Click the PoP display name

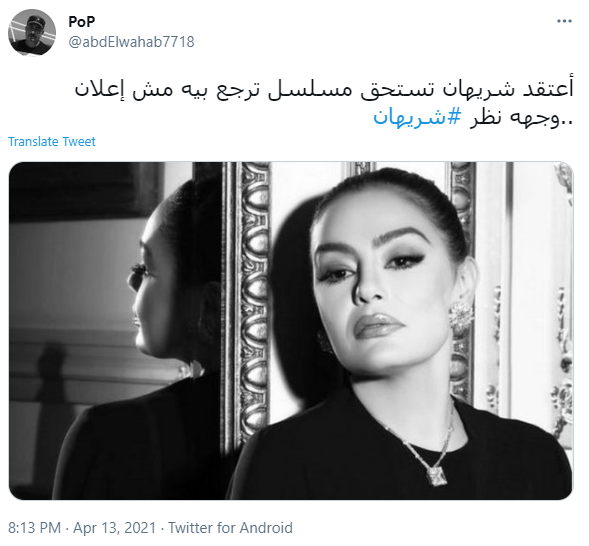click(x=82, y=22)
